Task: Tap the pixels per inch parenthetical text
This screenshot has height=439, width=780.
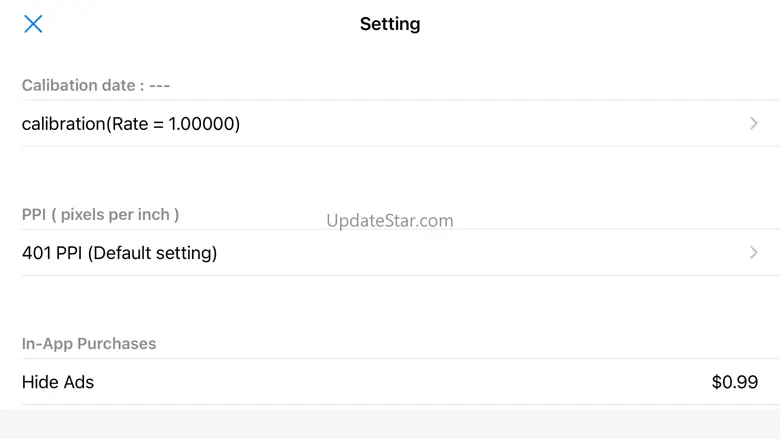Action: (x=116, y=215)
